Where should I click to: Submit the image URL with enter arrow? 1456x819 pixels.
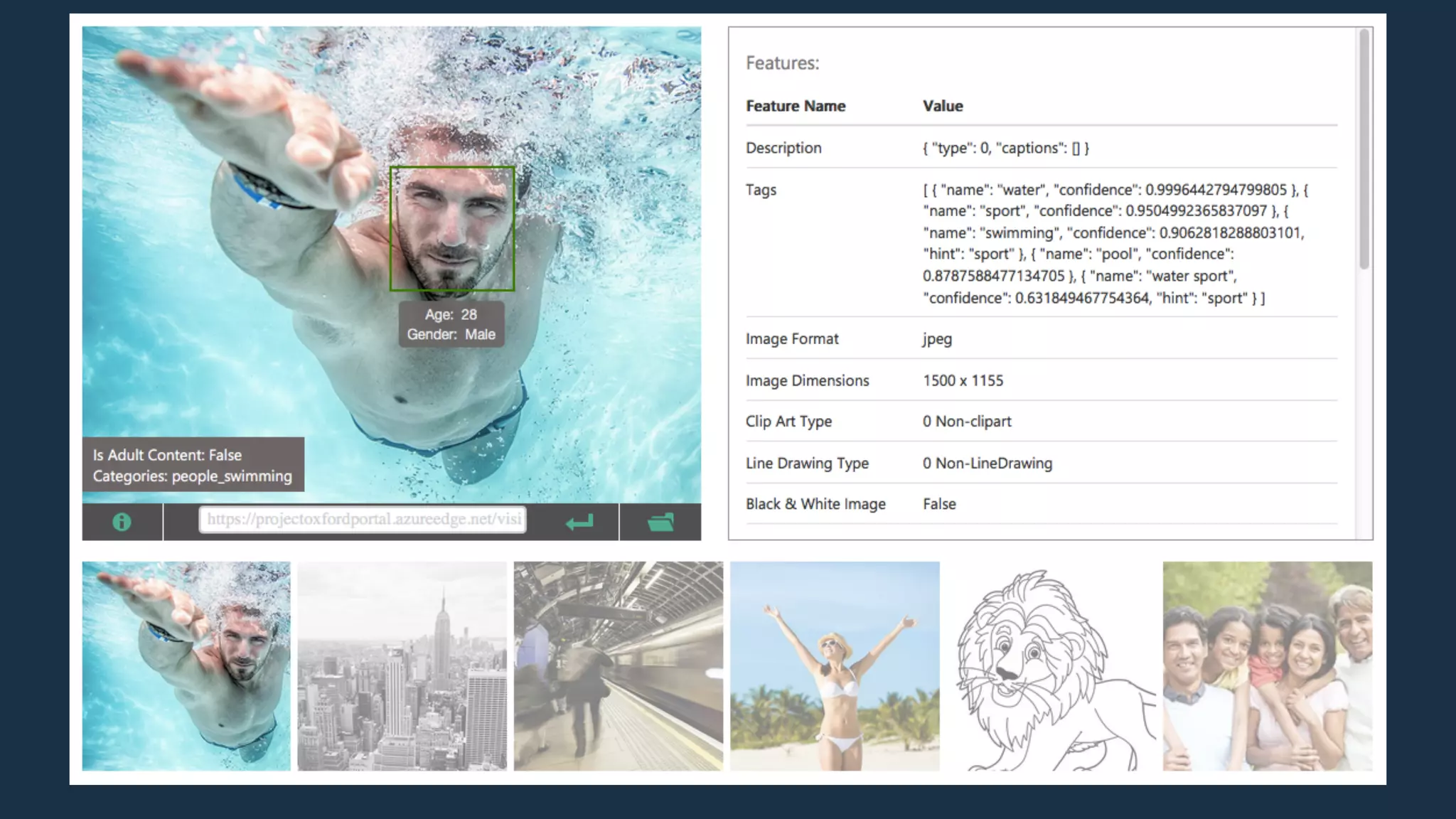coord(579,523)
